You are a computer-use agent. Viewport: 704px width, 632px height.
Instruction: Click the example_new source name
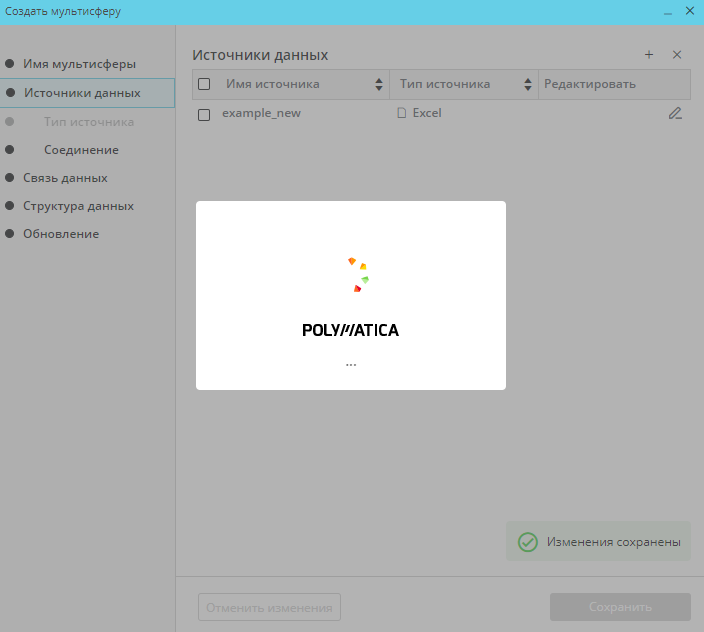(261, 113)
